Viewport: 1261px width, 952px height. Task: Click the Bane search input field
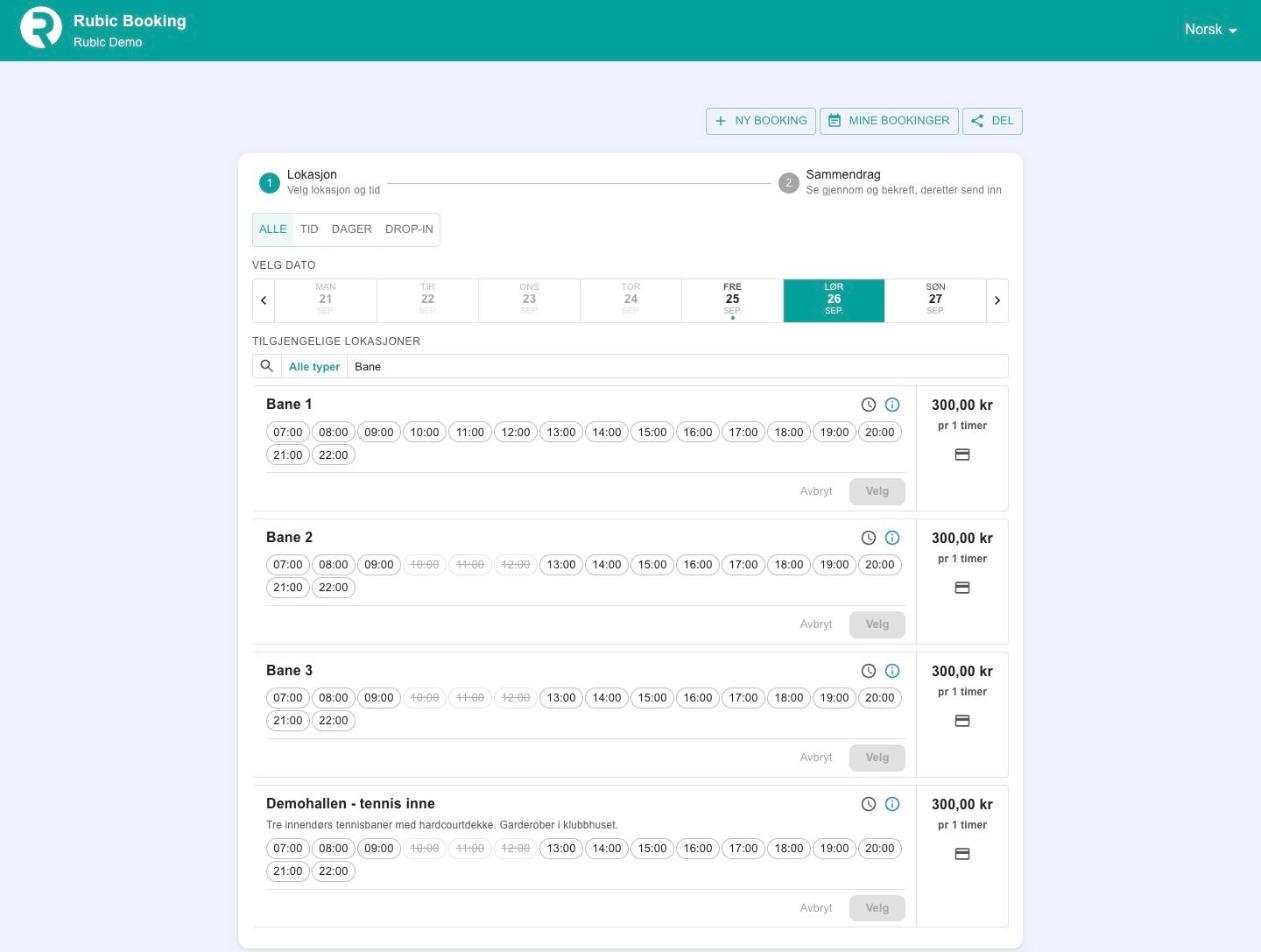point(677,367)
